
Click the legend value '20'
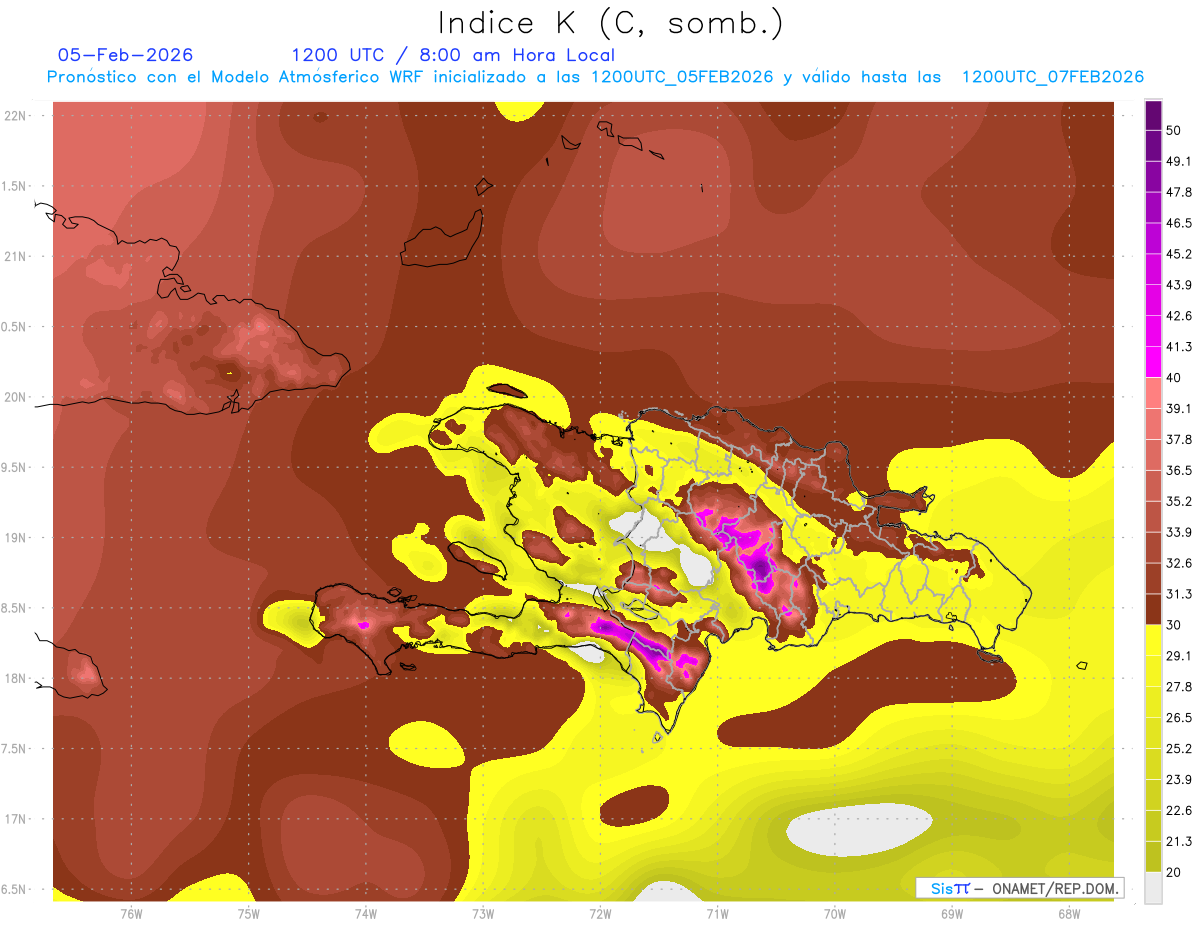click(1175, 872)
